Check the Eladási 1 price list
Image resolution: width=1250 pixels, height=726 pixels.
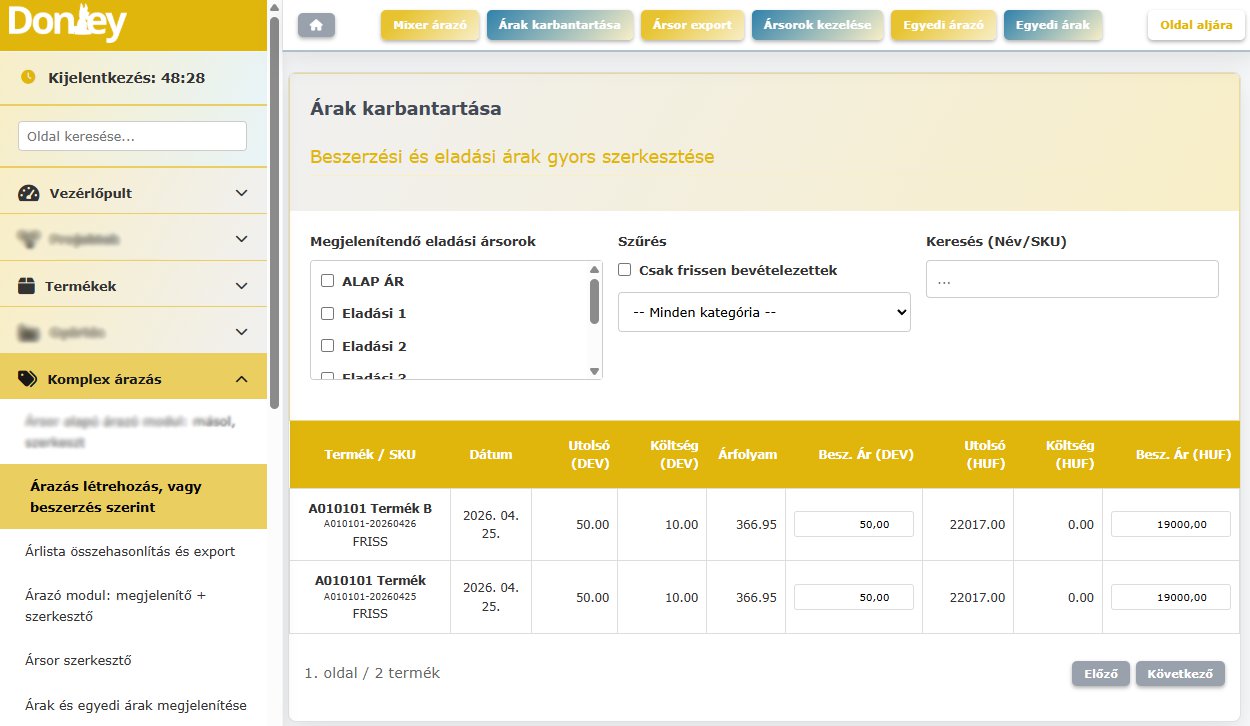click(327, 313)
